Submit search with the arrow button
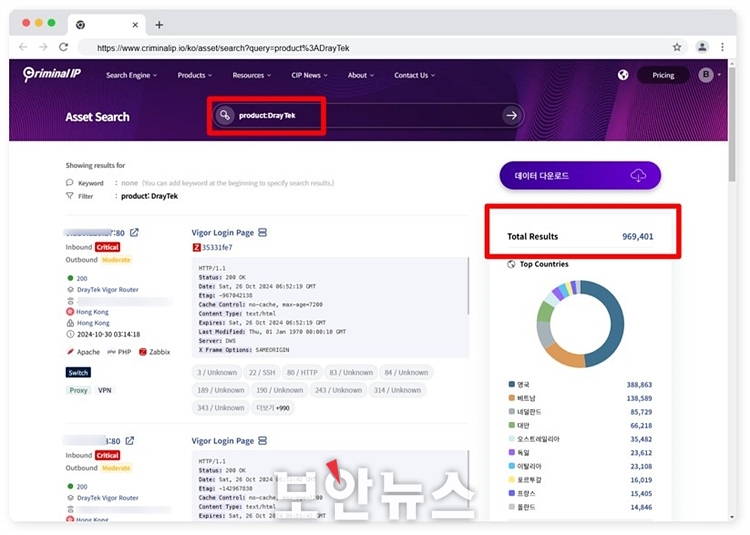The height and width of the screenshot is (535, 750). click(511, 115)
